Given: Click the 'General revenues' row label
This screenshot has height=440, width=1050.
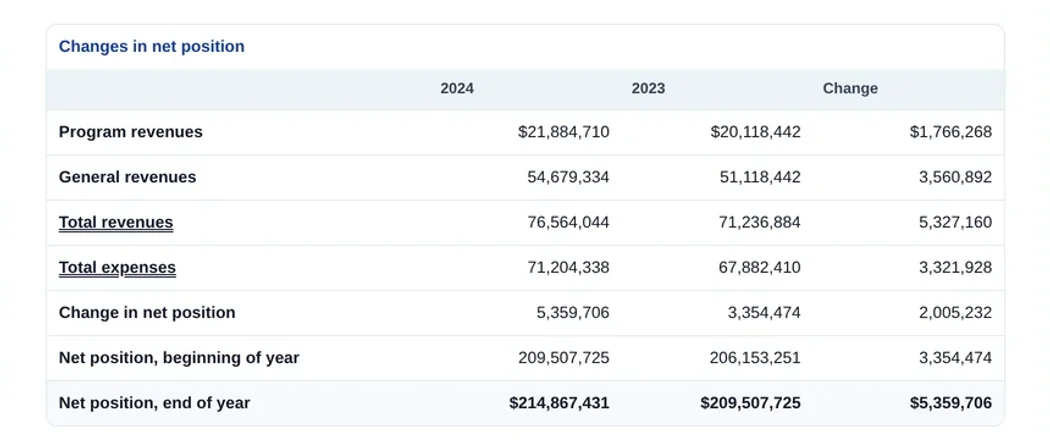Looking at the screenshot, I should [127, 177].
